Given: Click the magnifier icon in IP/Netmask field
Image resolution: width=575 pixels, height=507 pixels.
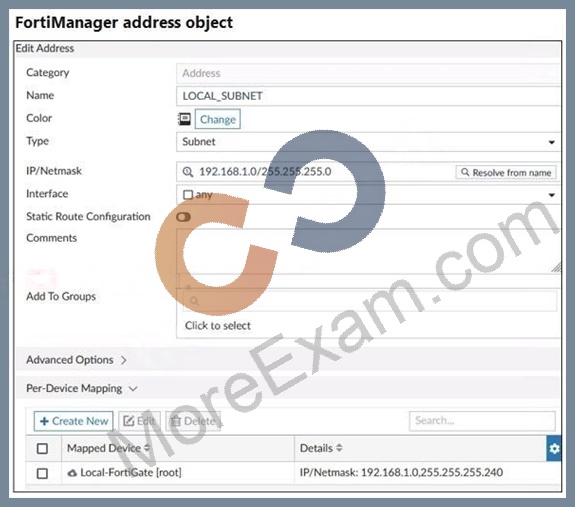Looking at the screenshot, I should click(188, 172).
